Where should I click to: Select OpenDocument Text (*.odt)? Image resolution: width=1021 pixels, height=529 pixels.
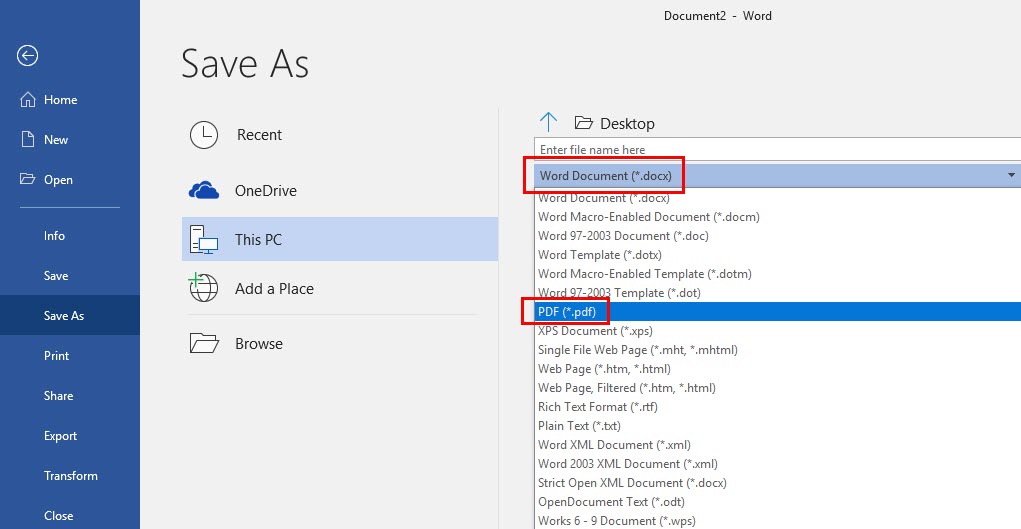(x=777, y=502)
